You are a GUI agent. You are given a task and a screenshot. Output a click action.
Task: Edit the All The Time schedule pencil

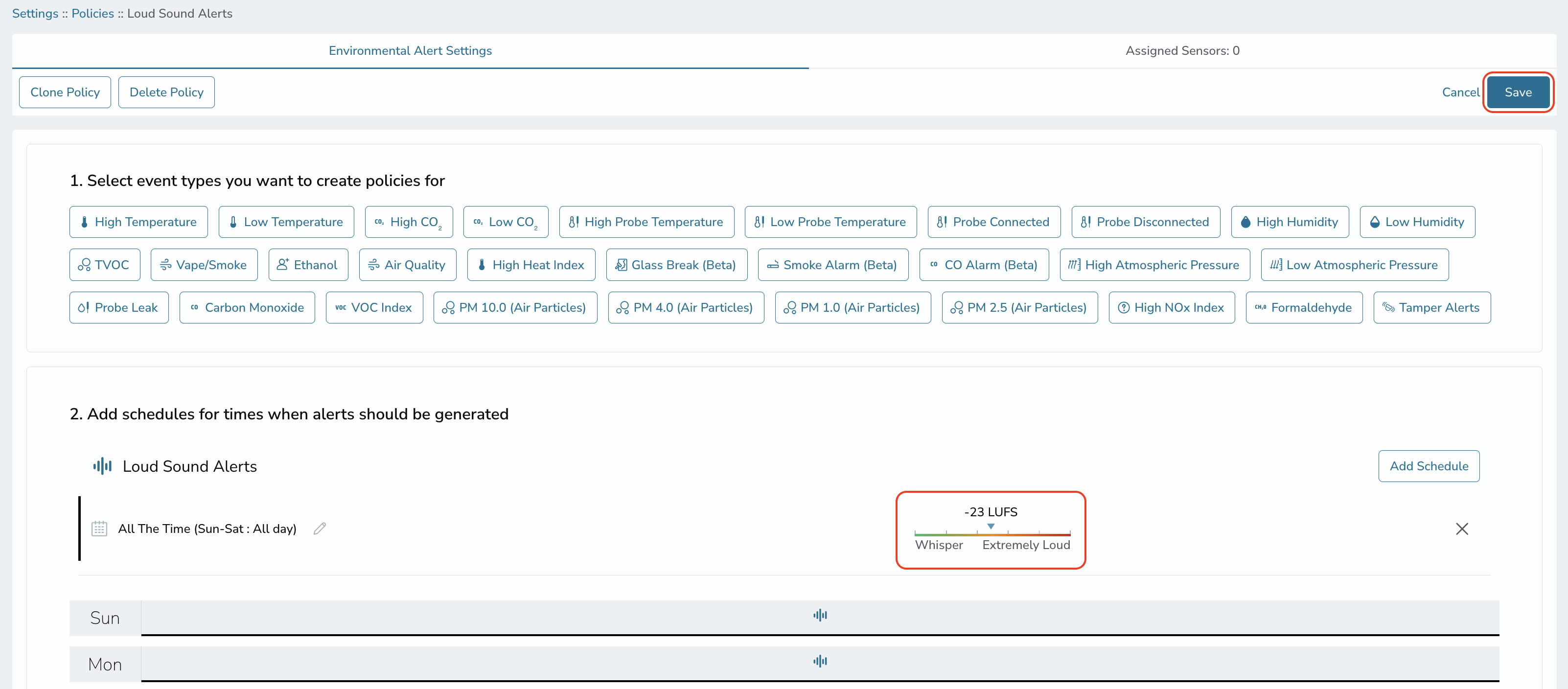point(320,528)
